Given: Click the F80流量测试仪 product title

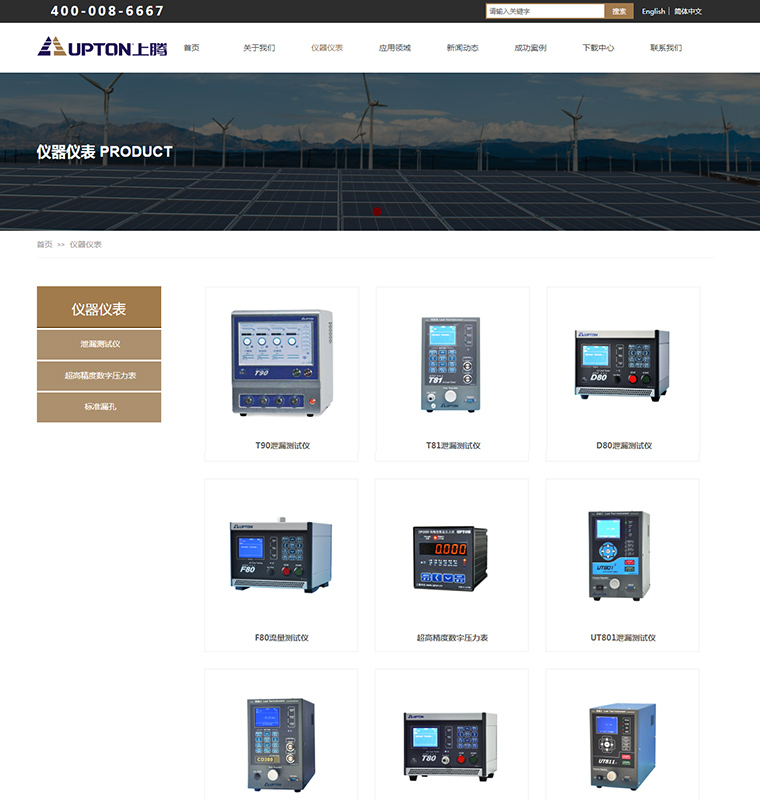Looking at the screenshot, I should click(282, 638).
